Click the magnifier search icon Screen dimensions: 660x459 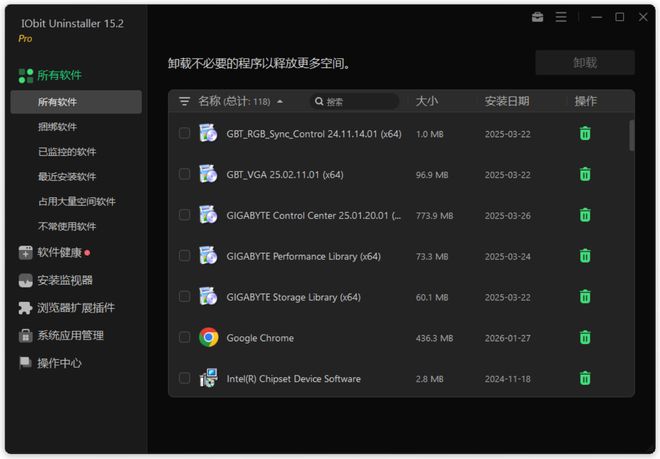tap(319, 101)
